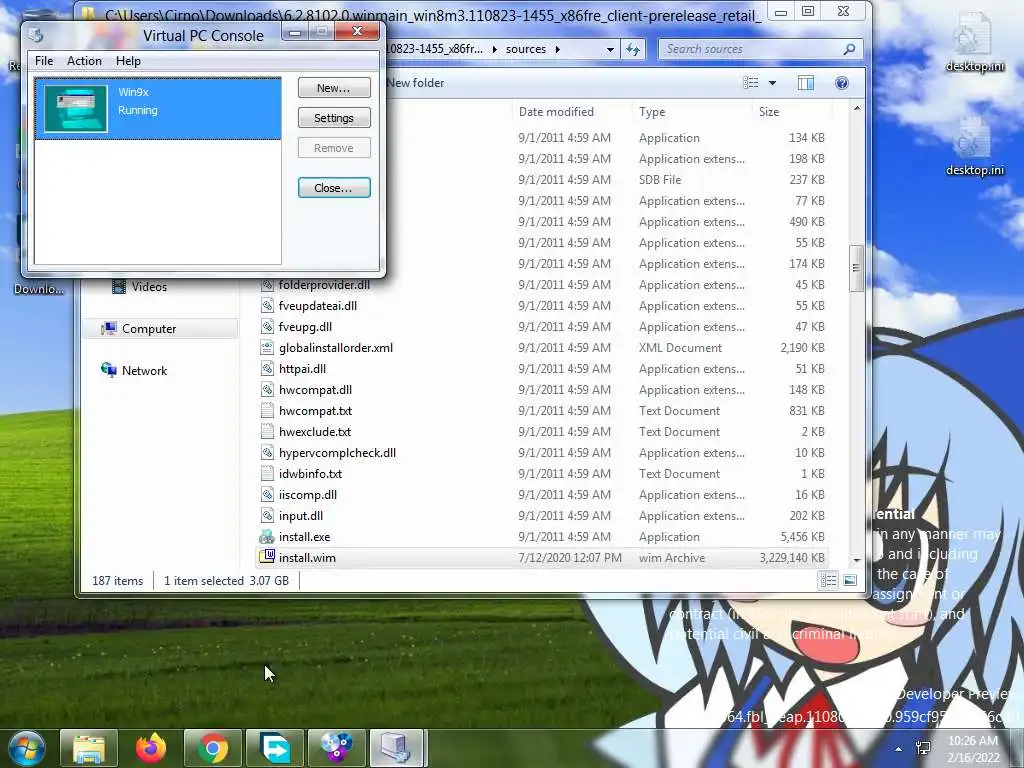Expand the arrow after sources in the address bar
Viewport: 1024px width, 768px height.
tap(557, 49)
